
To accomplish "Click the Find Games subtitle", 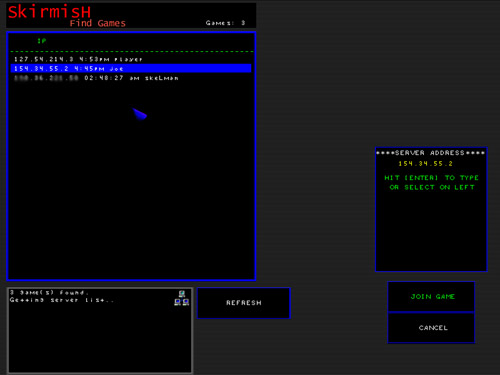I will [98, 23].
